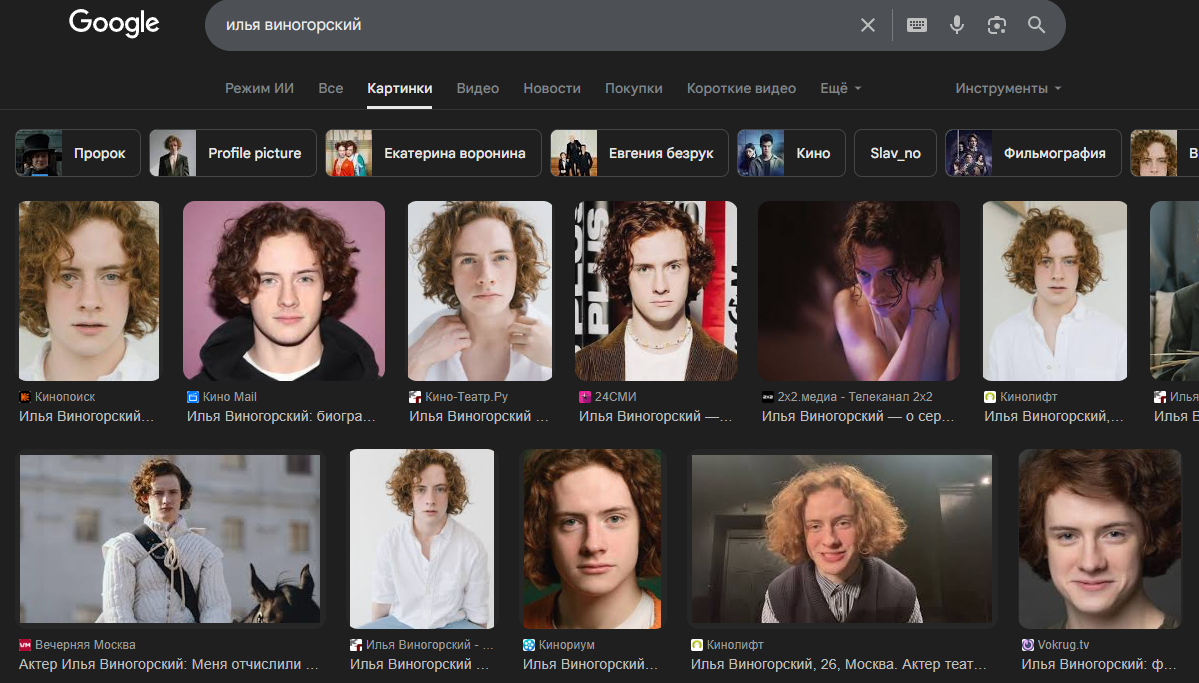Switch to Все results tab
1199x683 pixels.
[x=330, y=88]
